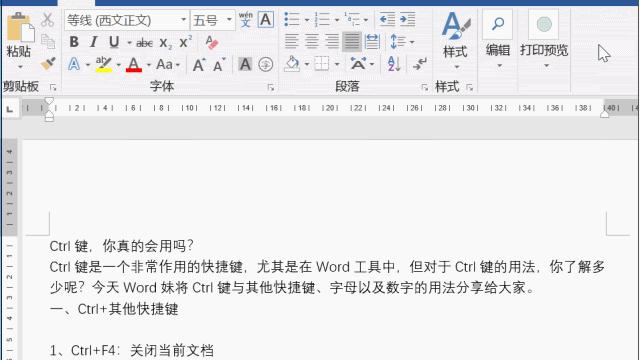Click the Subscript X2 icon
The height and width of the screenshot is (360, 640).
pyautogui.click(x=165, y=42)
